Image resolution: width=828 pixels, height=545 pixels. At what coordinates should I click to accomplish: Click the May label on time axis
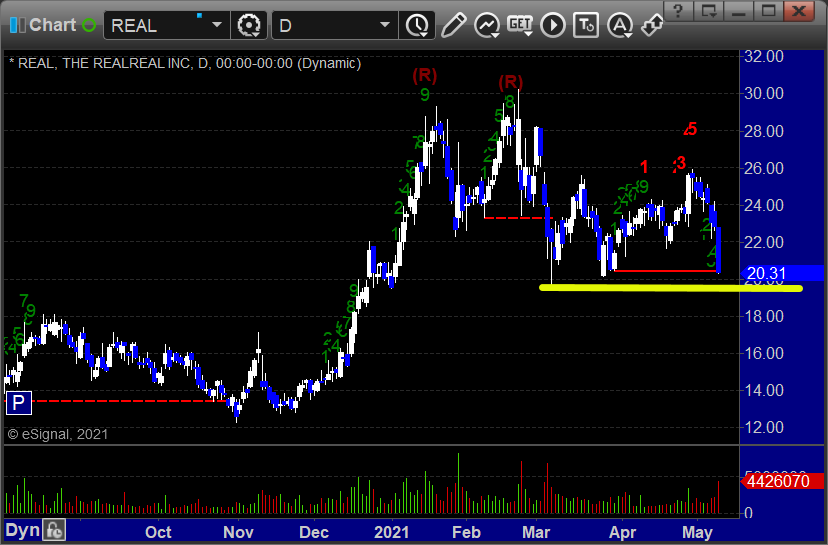click(697, 532)
